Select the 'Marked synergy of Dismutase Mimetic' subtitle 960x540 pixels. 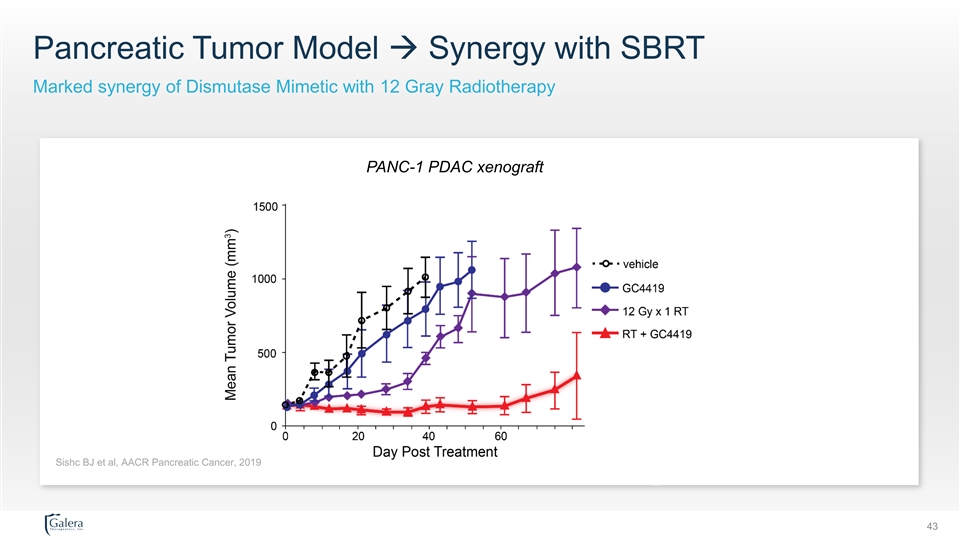coord(294,88)
